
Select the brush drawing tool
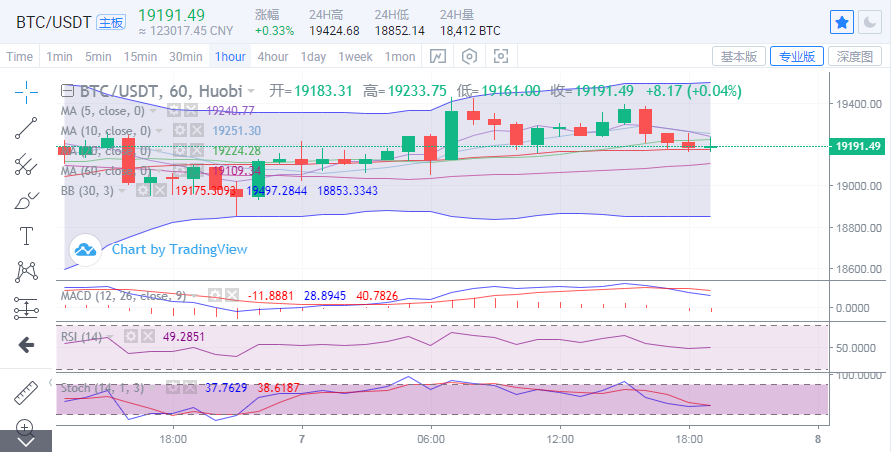[26, 200]
